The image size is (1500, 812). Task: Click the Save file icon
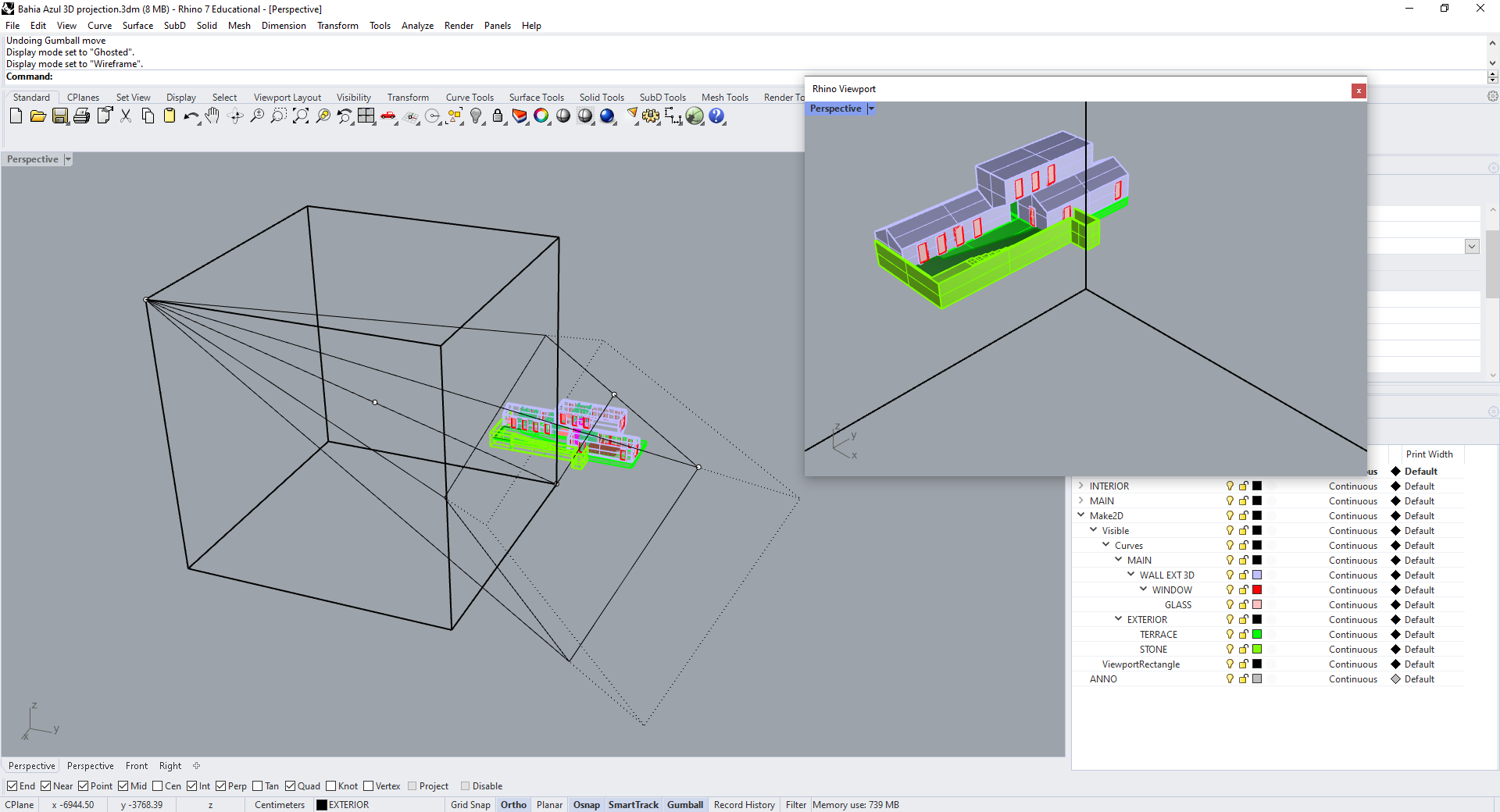click(x=60, y=116)
